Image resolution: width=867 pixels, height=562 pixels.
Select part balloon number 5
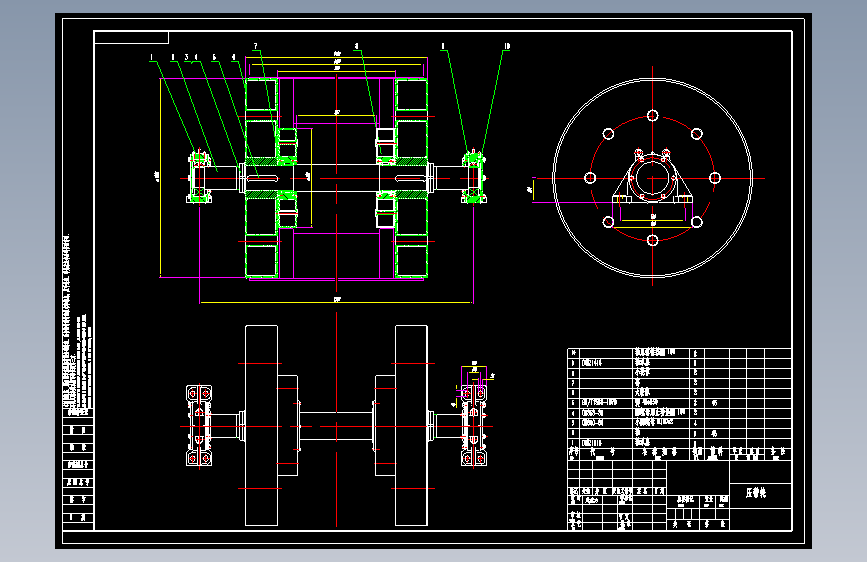click(x=215, y=57)
